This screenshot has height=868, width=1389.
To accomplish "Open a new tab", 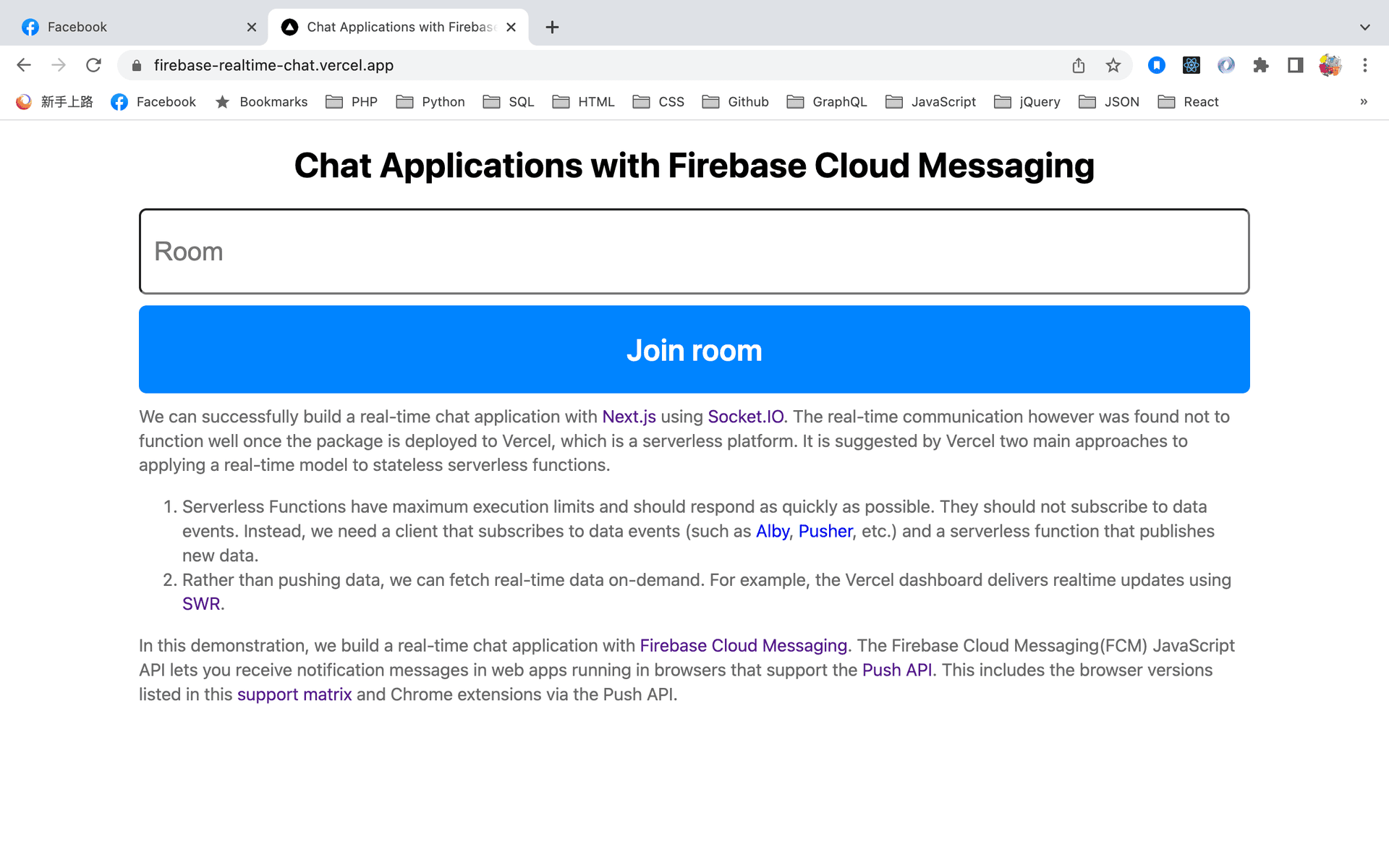I will [552, 27].
